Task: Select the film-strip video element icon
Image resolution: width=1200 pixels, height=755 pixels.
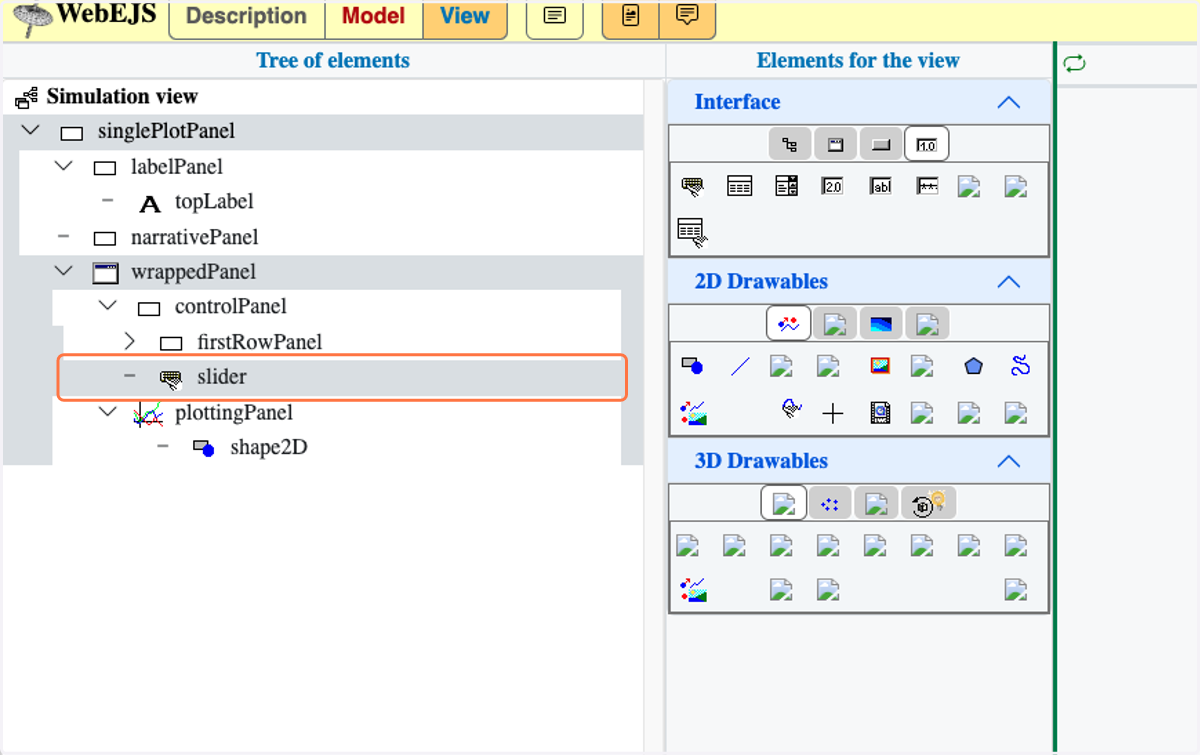Action: coord(880,412)
